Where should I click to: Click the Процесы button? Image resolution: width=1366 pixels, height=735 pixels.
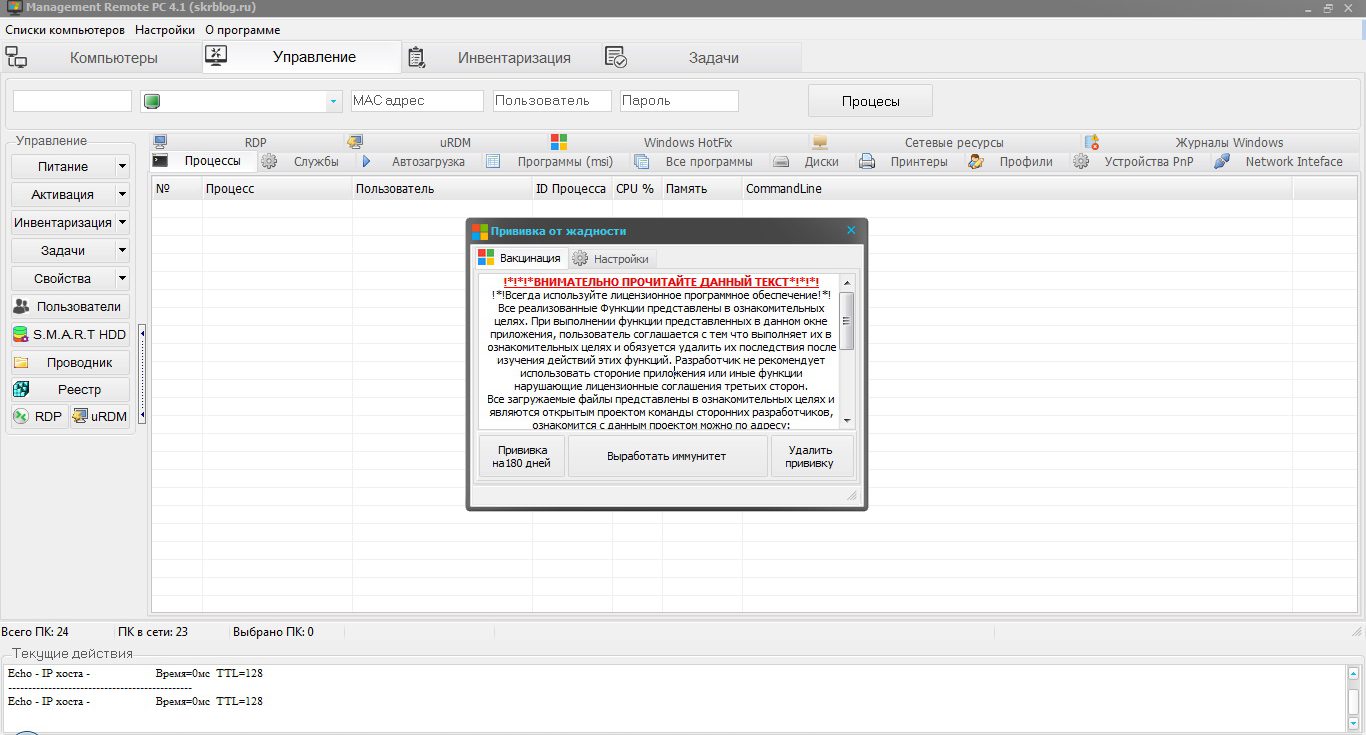click(x=870, y=101)
